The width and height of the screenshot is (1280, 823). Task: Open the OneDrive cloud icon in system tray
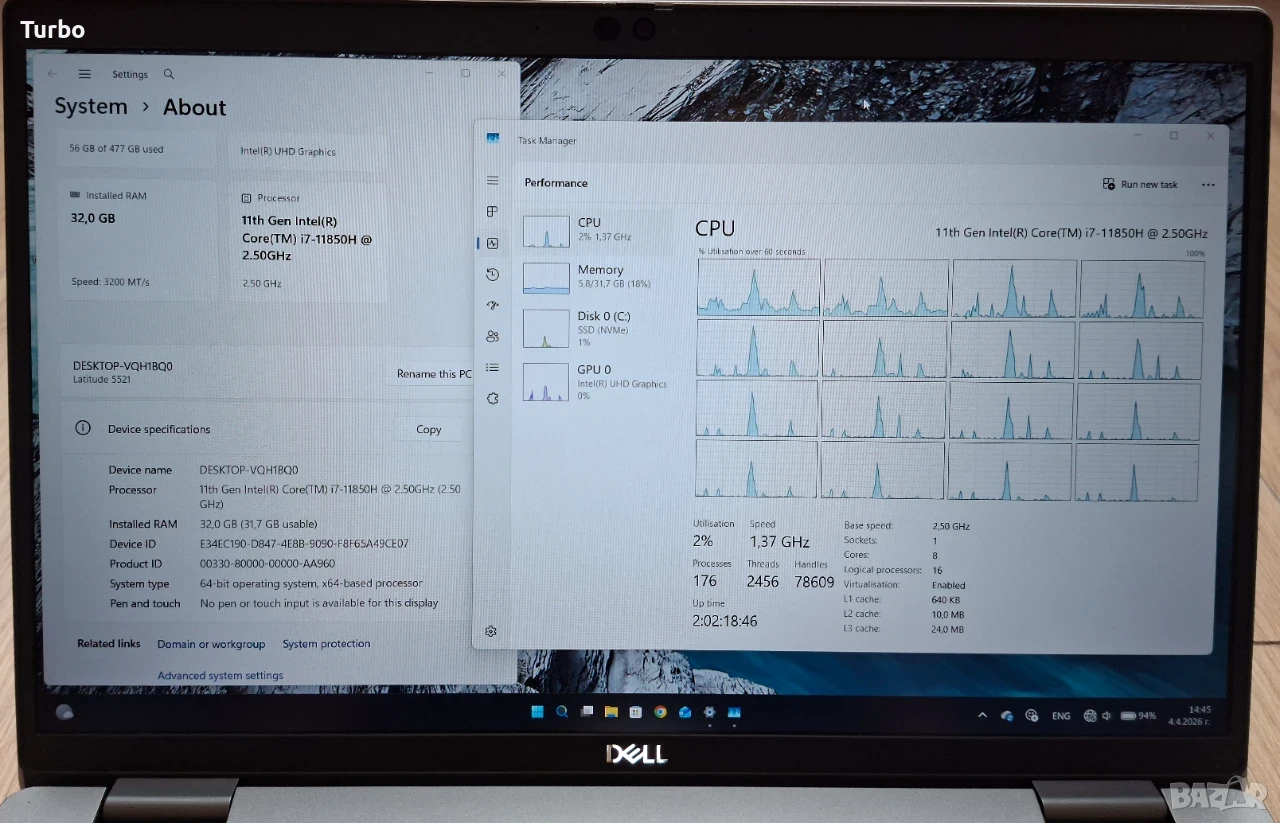pyautogui.click(x=1007, y=716)
